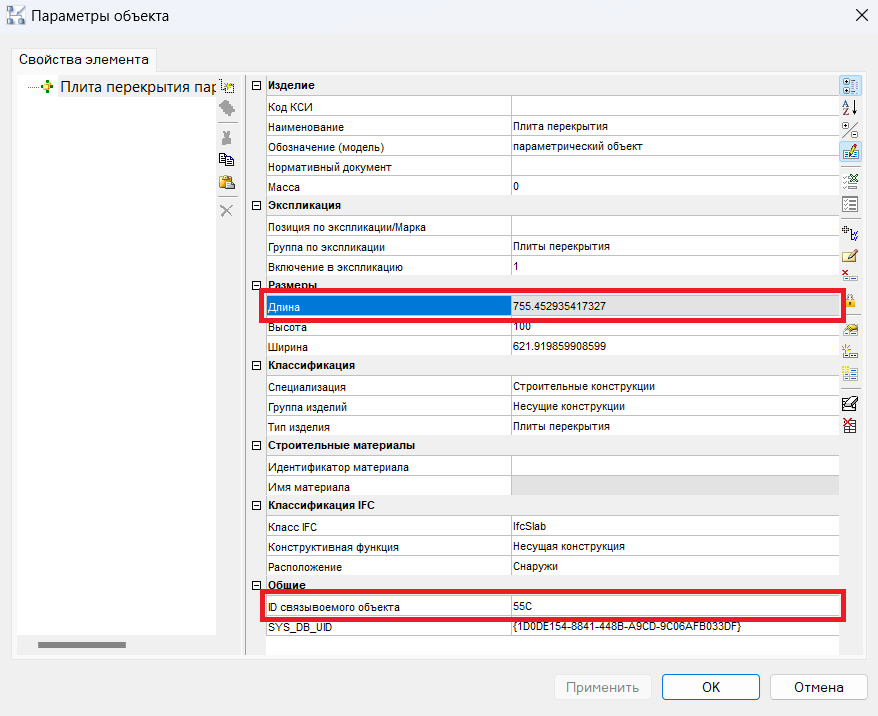Viewport: 878px width, 716px height.
Task: Collapse the Изделие property group
Action: 256,86
